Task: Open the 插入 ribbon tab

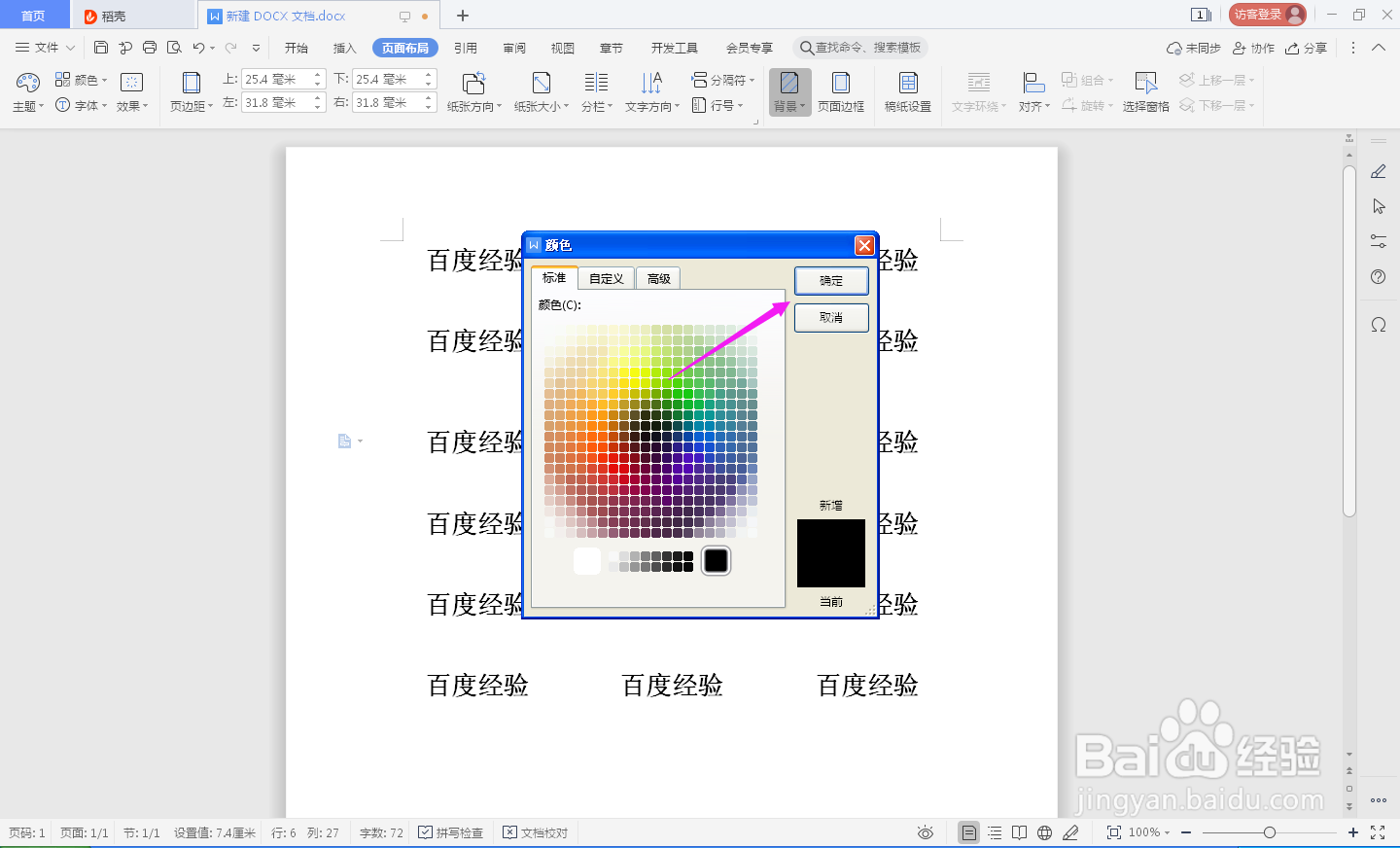Action: pos(345,48)
